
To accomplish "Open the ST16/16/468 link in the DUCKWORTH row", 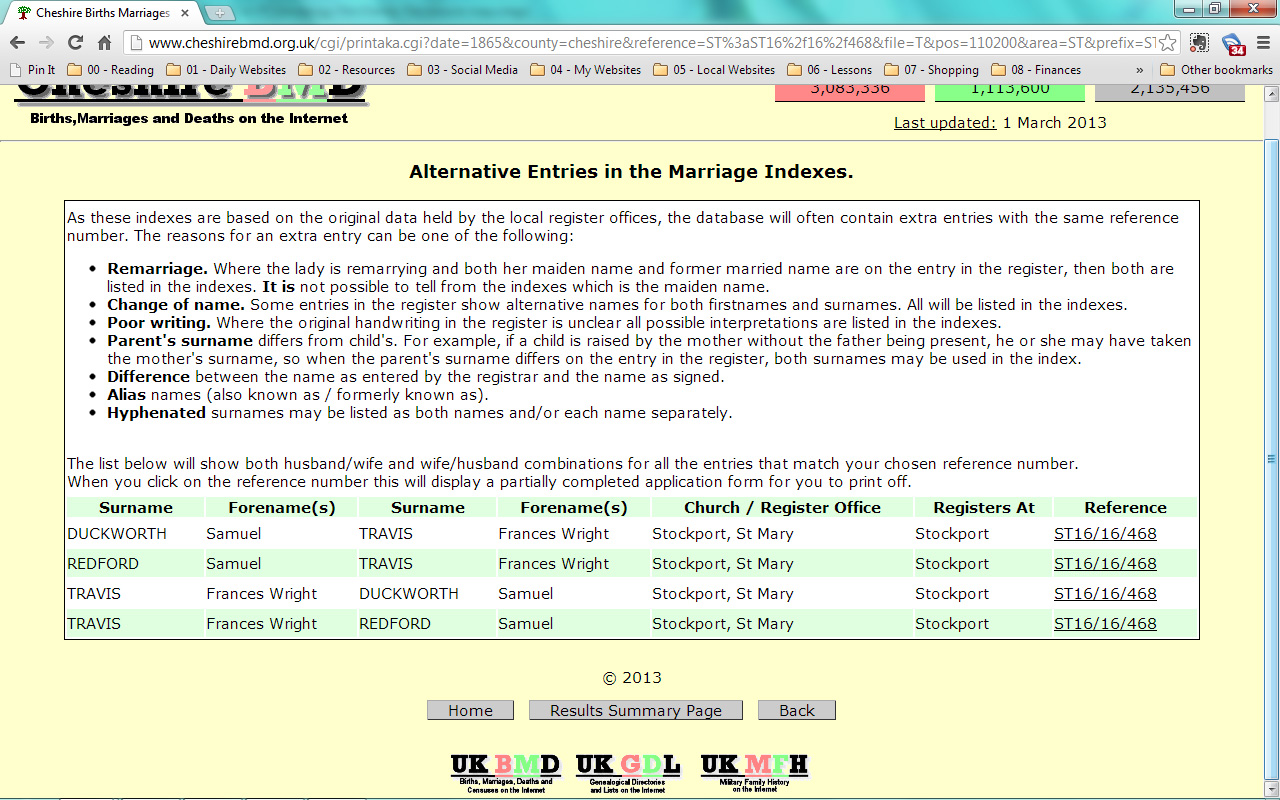I will (1105, 533).
